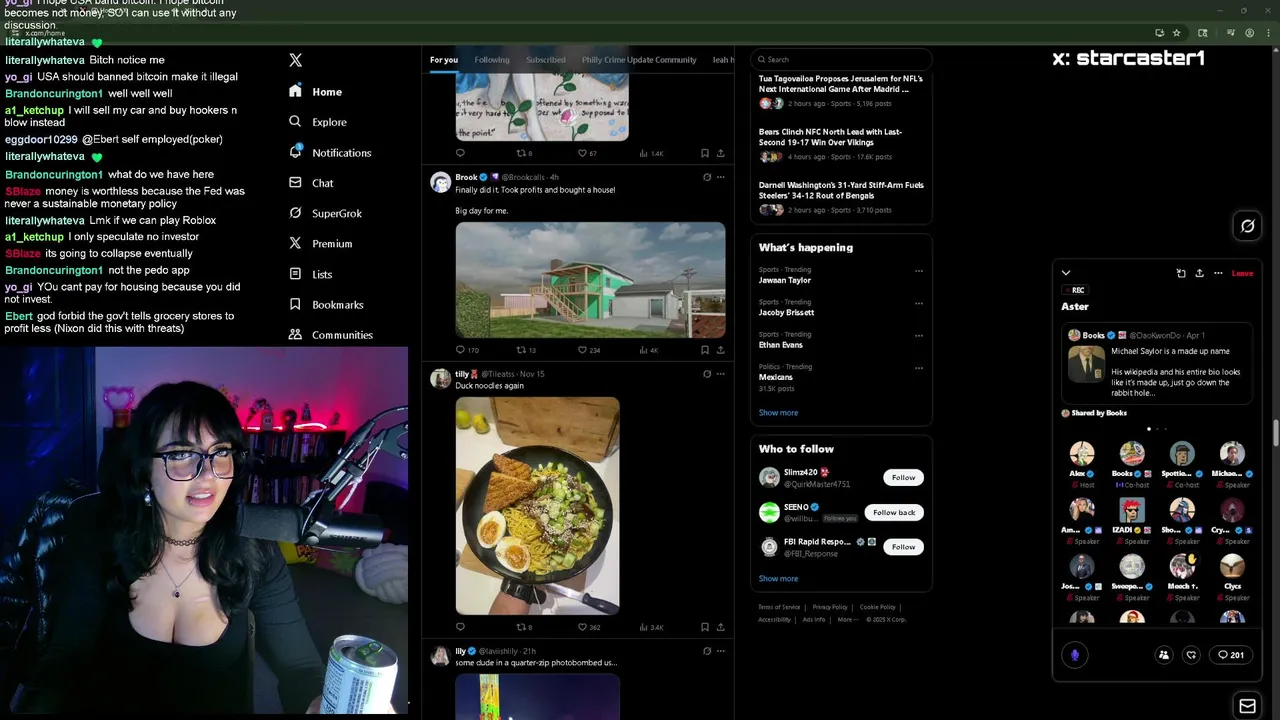
Task: Toggle the Space microphone button
Action: (1075, 655)
